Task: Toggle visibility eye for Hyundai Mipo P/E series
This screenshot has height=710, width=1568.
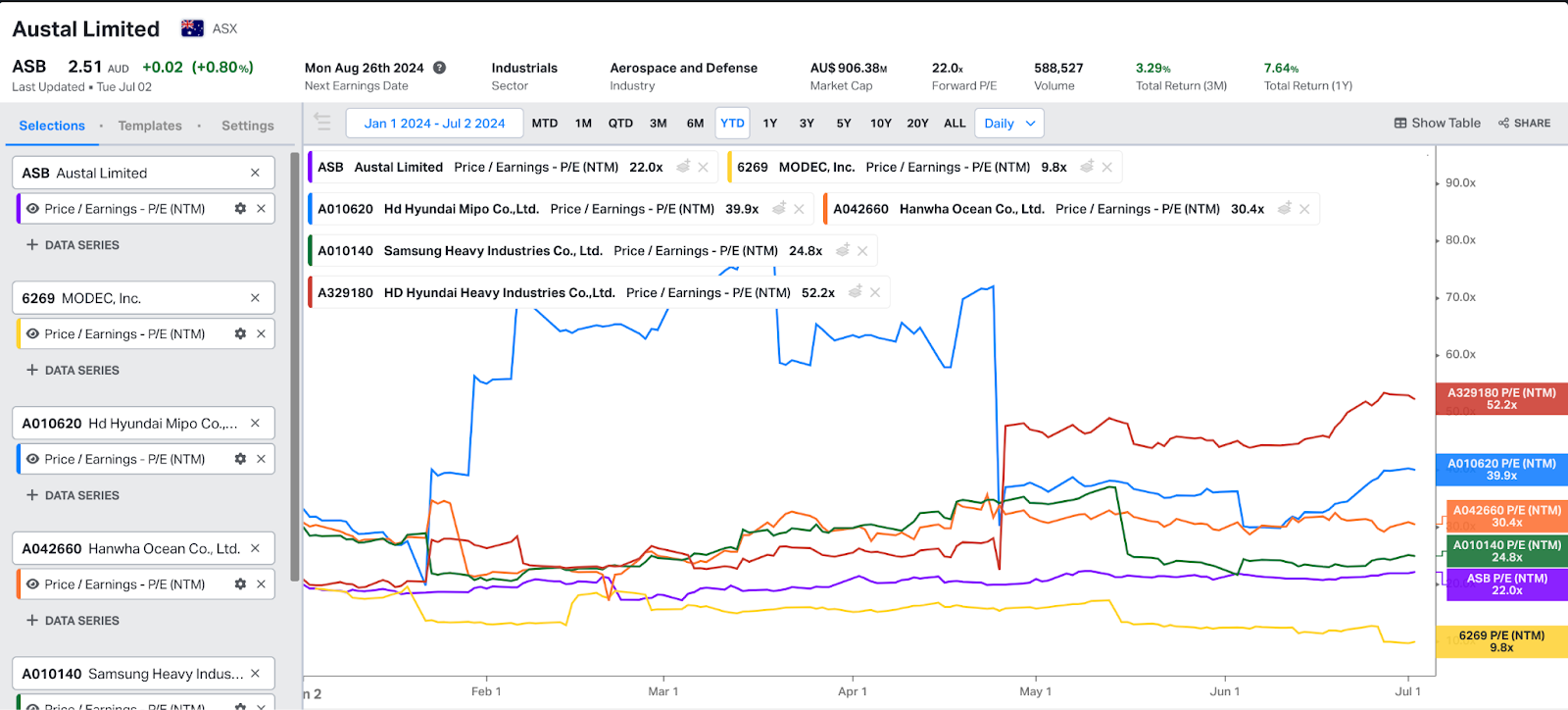Action: (x=32, y=459)
